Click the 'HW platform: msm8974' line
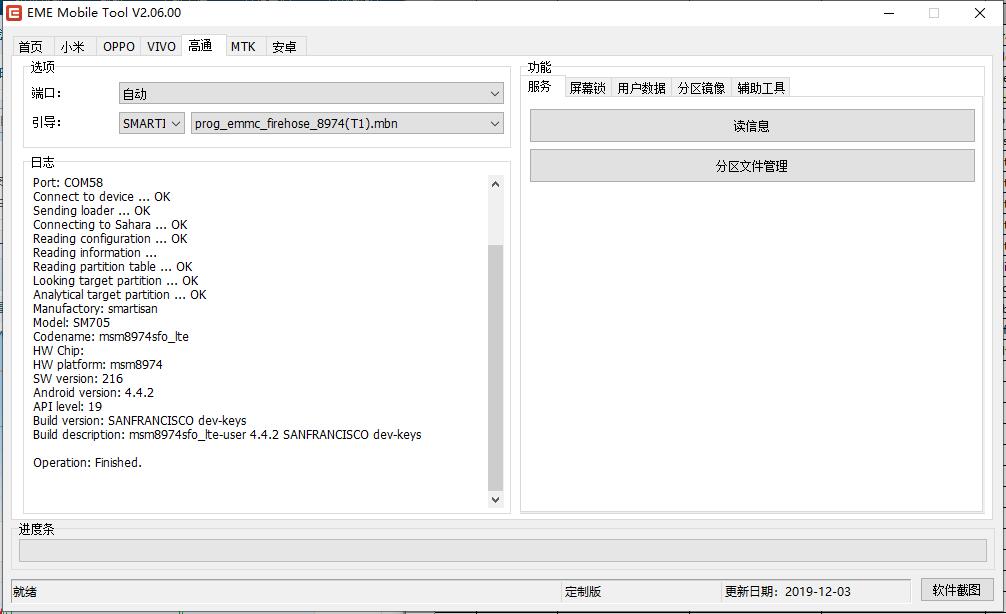The image size is (1006, 614). coord(98,365)
